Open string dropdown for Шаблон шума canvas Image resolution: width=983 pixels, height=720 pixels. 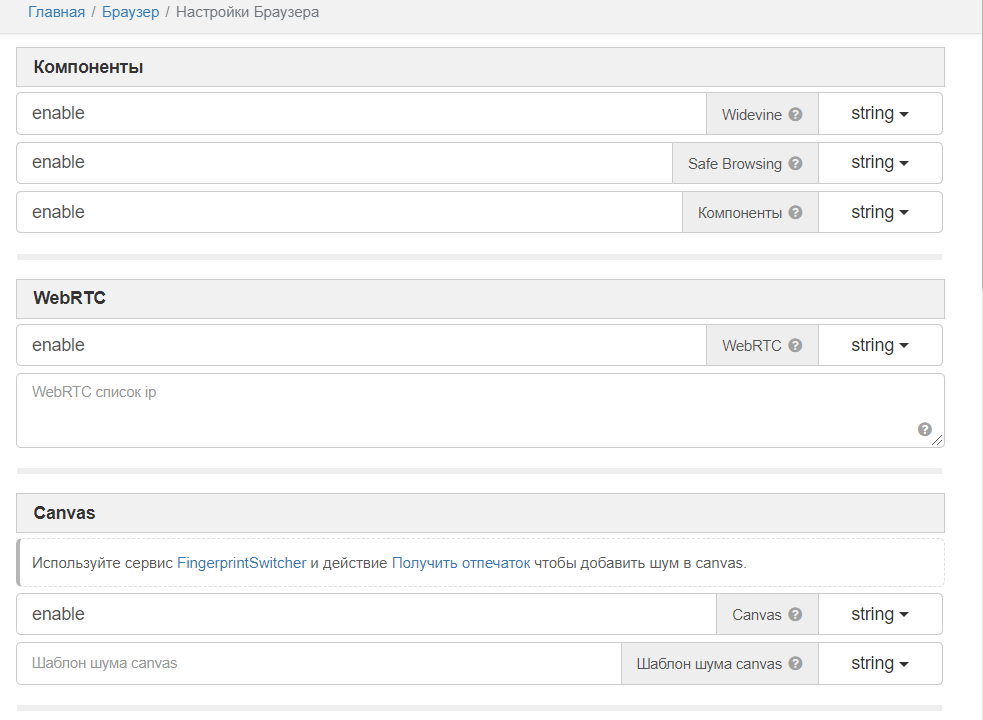(879, 663)
